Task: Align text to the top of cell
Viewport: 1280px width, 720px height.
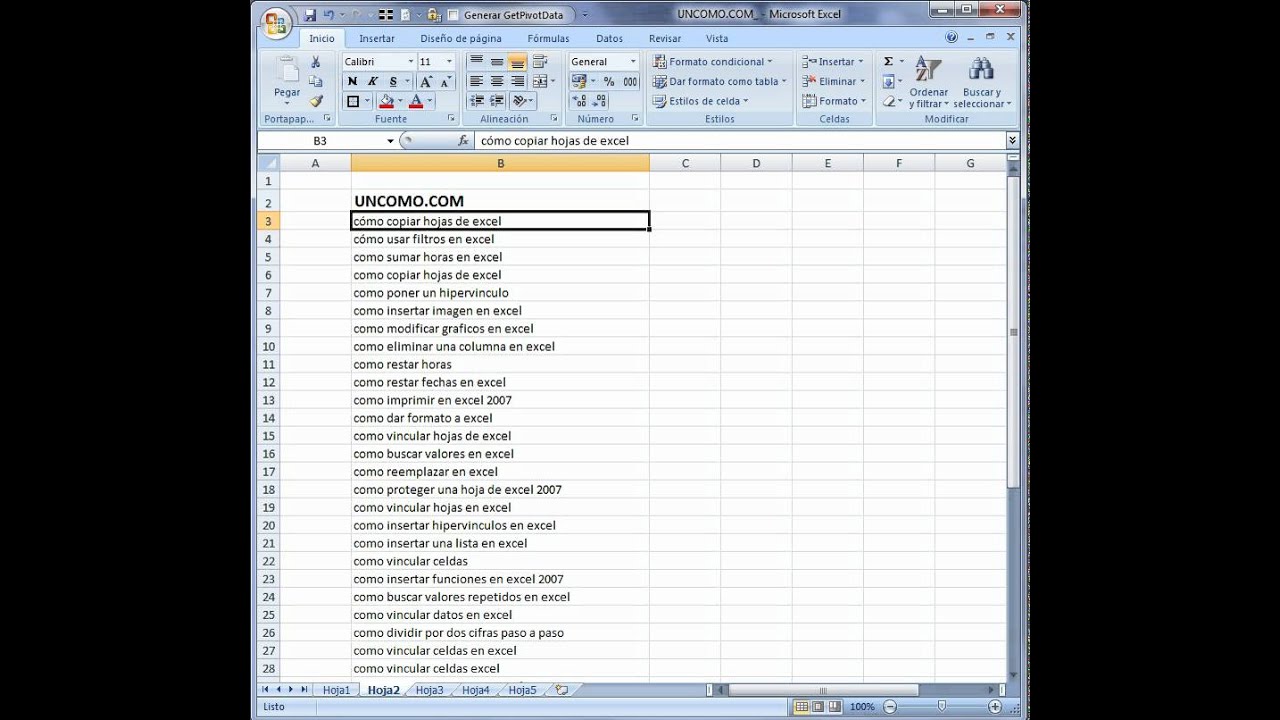Action: point(477,61)
